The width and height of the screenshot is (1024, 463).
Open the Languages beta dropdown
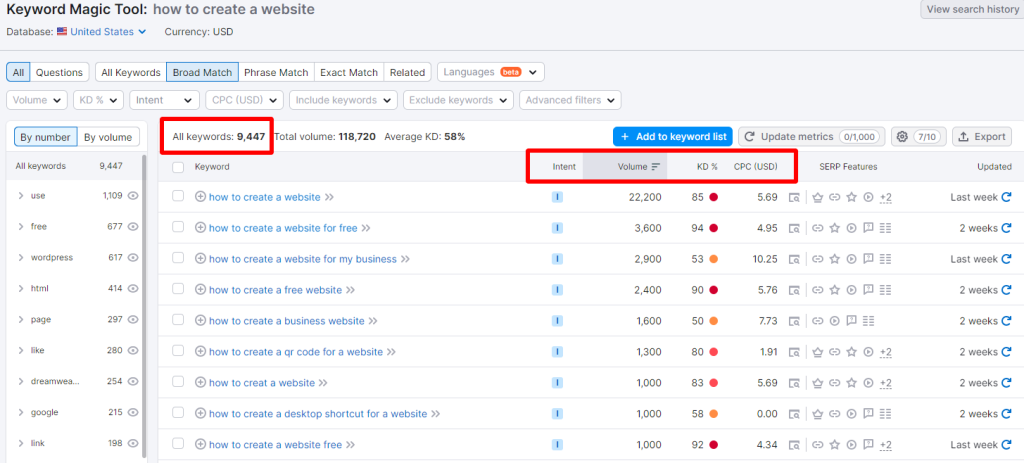490,72
